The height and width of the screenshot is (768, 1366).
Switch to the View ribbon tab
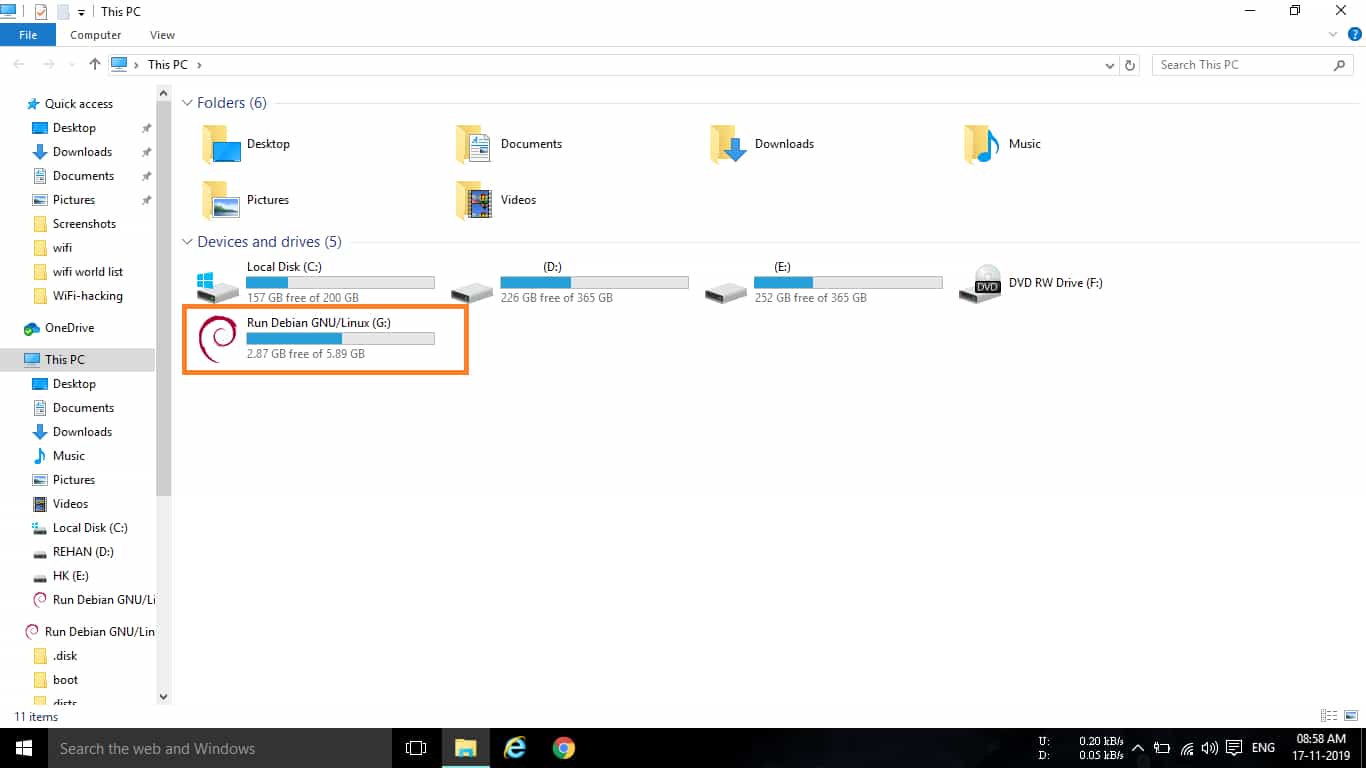click(162, 35)
